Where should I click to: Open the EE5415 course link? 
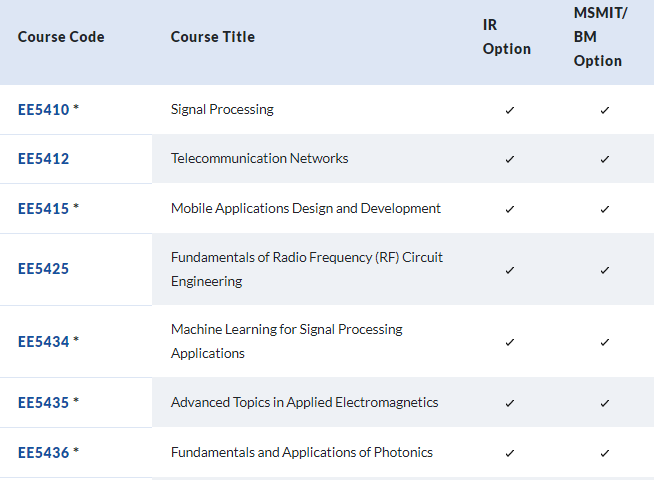(44, 208)
